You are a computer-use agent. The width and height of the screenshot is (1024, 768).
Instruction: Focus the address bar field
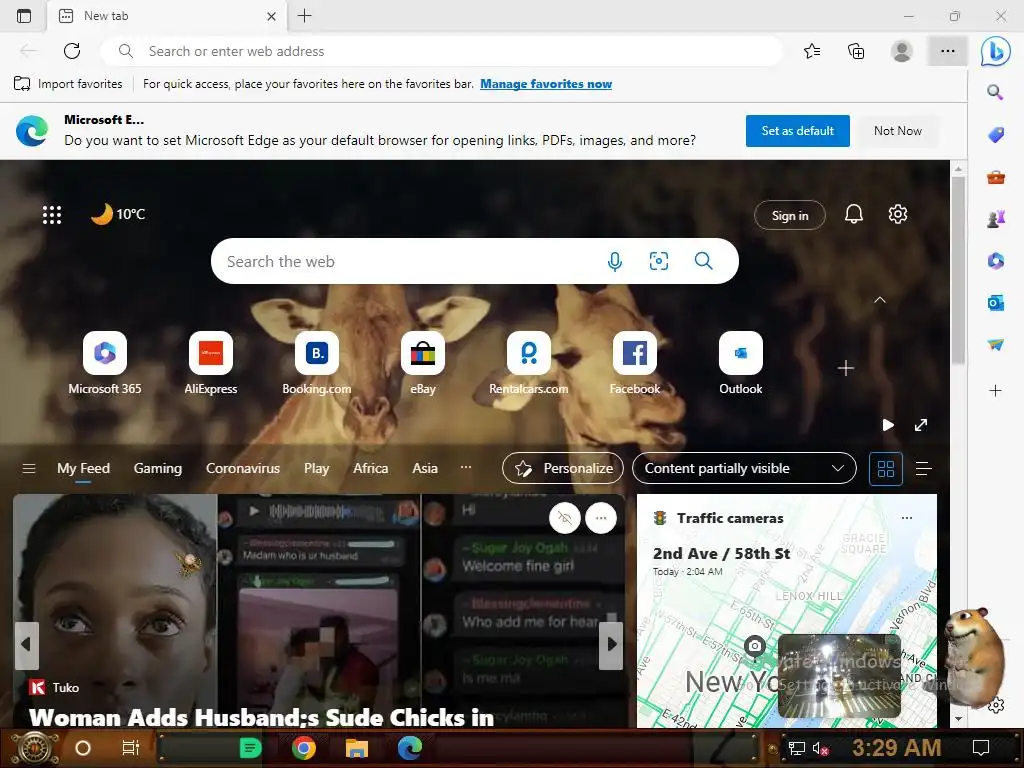click(x=441, y=51)
